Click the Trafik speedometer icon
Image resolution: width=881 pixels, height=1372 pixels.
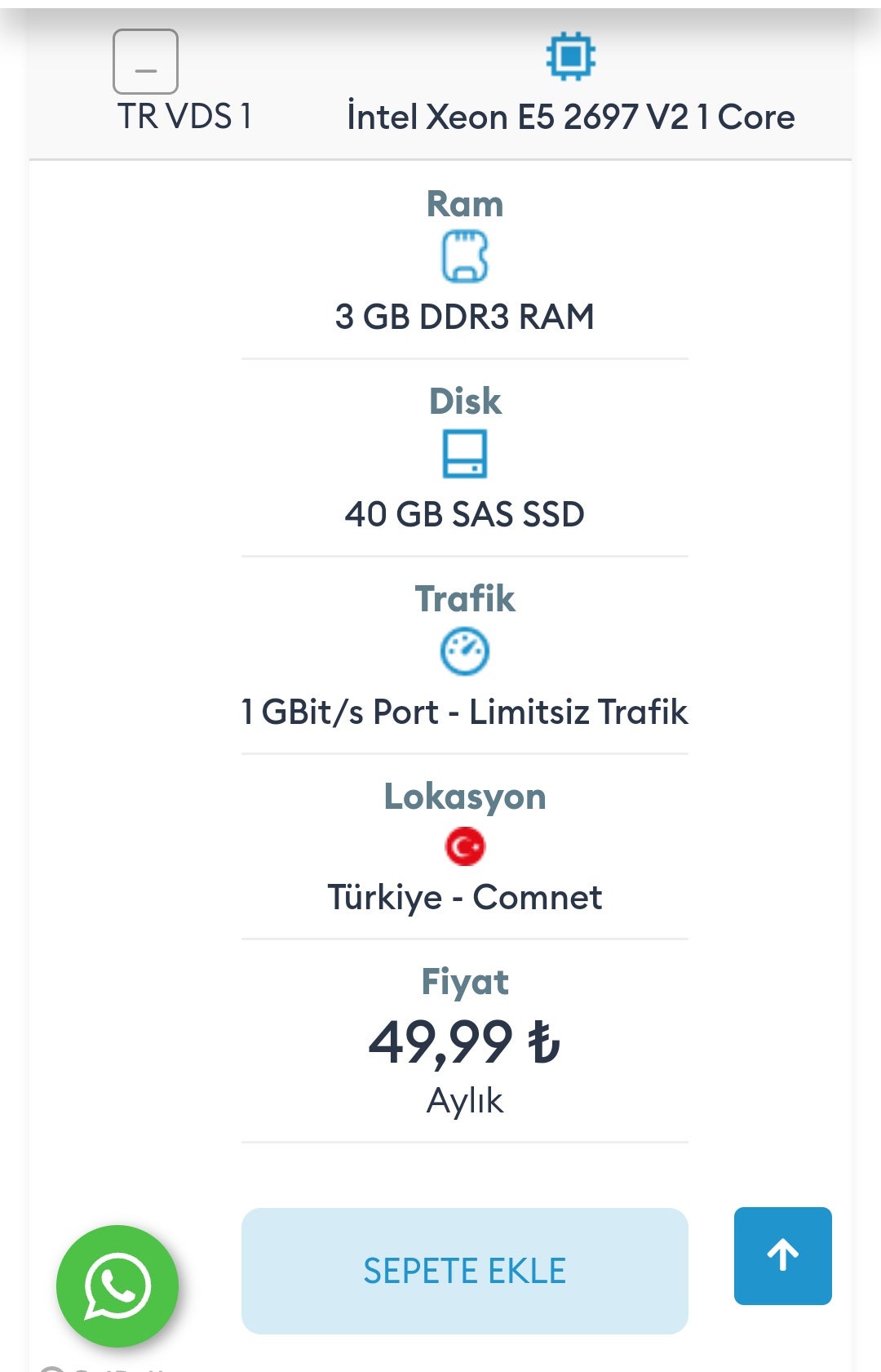coord(465,651)
